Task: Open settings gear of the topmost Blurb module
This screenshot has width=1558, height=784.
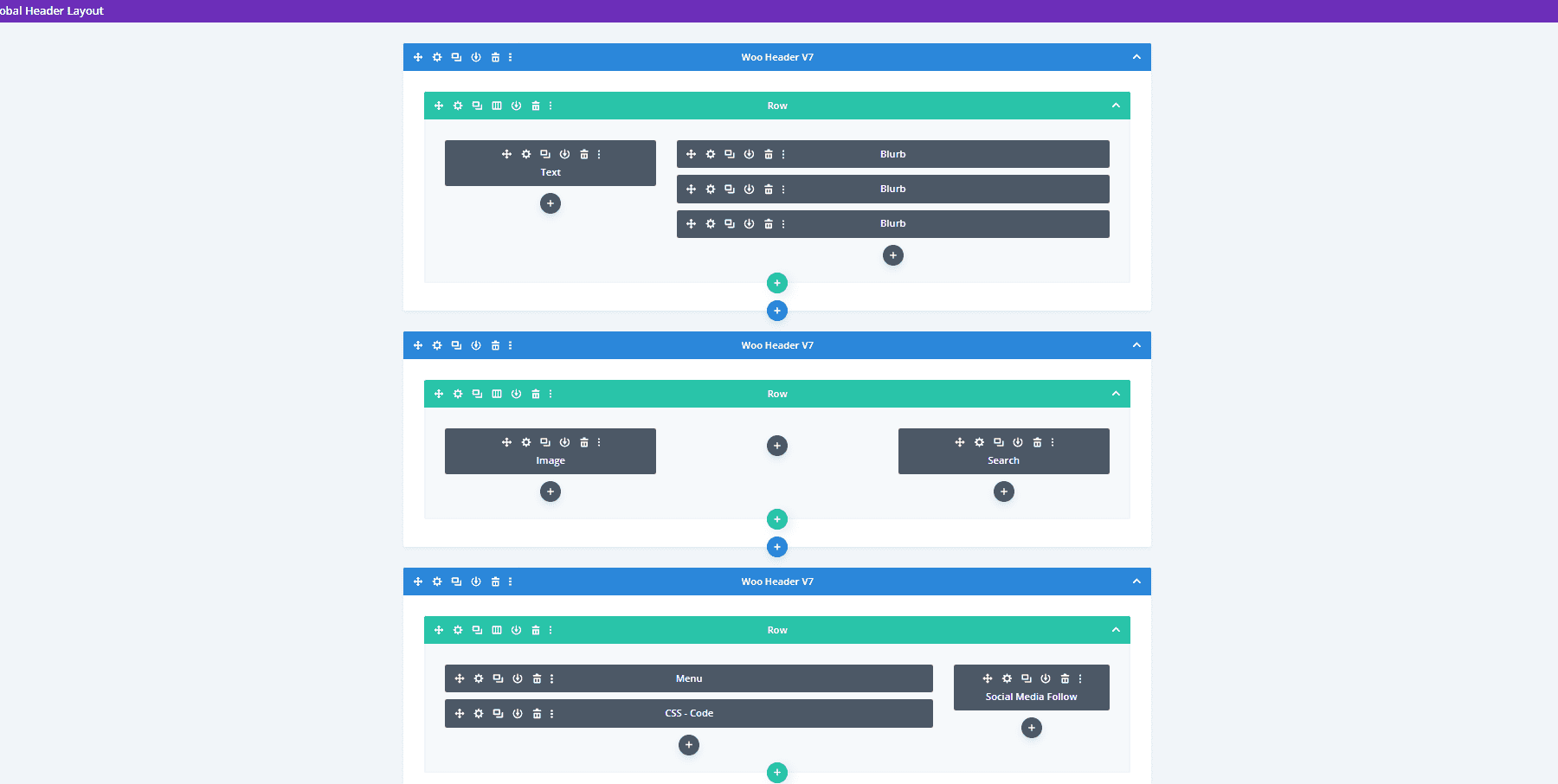Action: tap(711, 154)
